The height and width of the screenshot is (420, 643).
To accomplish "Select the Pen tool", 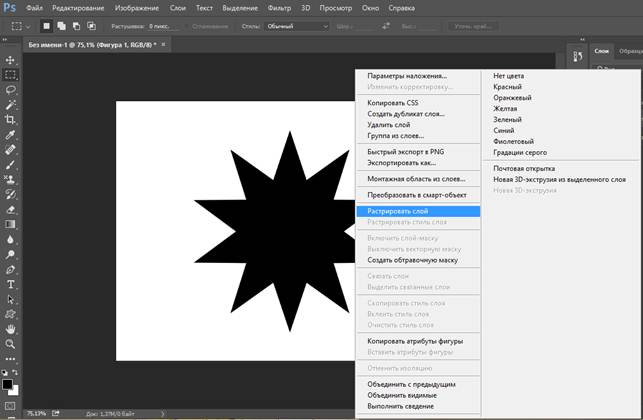I will [11, 269].
